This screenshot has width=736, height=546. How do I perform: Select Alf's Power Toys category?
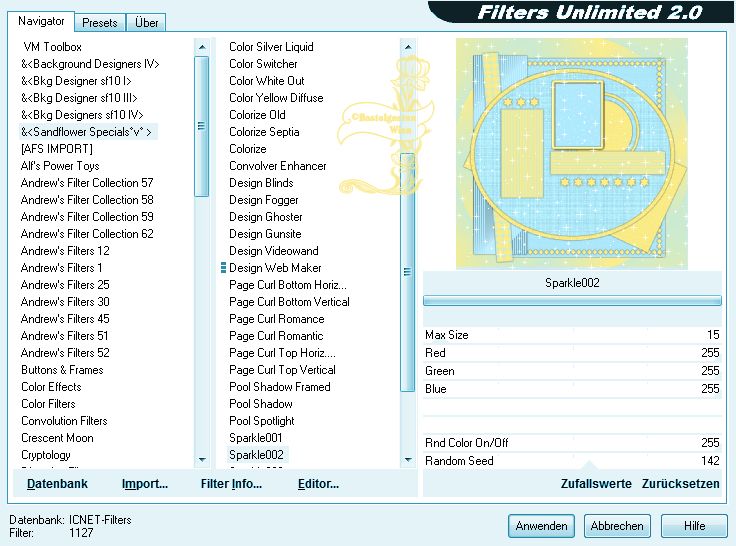coord(60,166)
